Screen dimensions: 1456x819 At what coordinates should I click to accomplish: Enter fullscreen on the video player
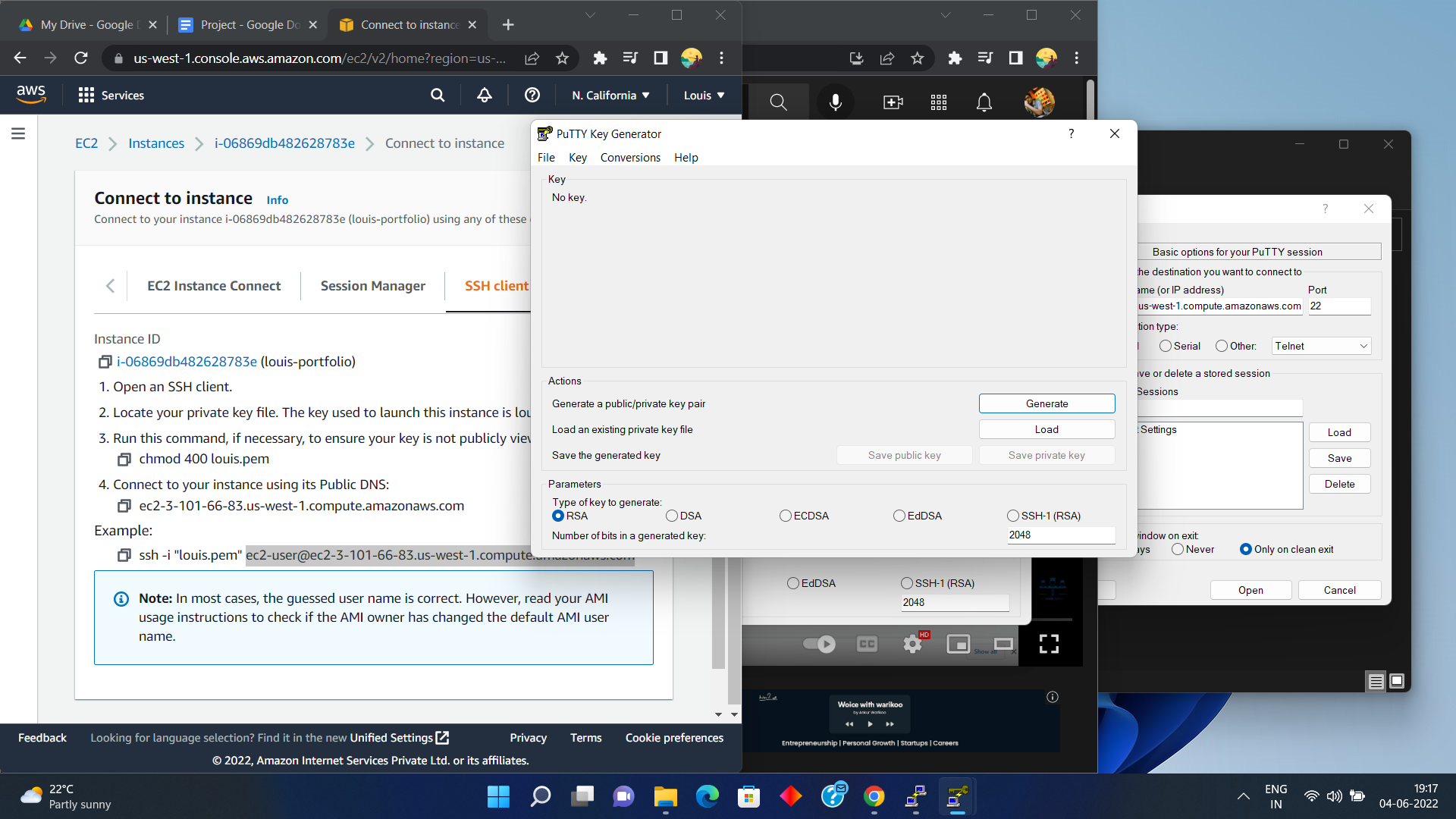[x=1049, y=644]
